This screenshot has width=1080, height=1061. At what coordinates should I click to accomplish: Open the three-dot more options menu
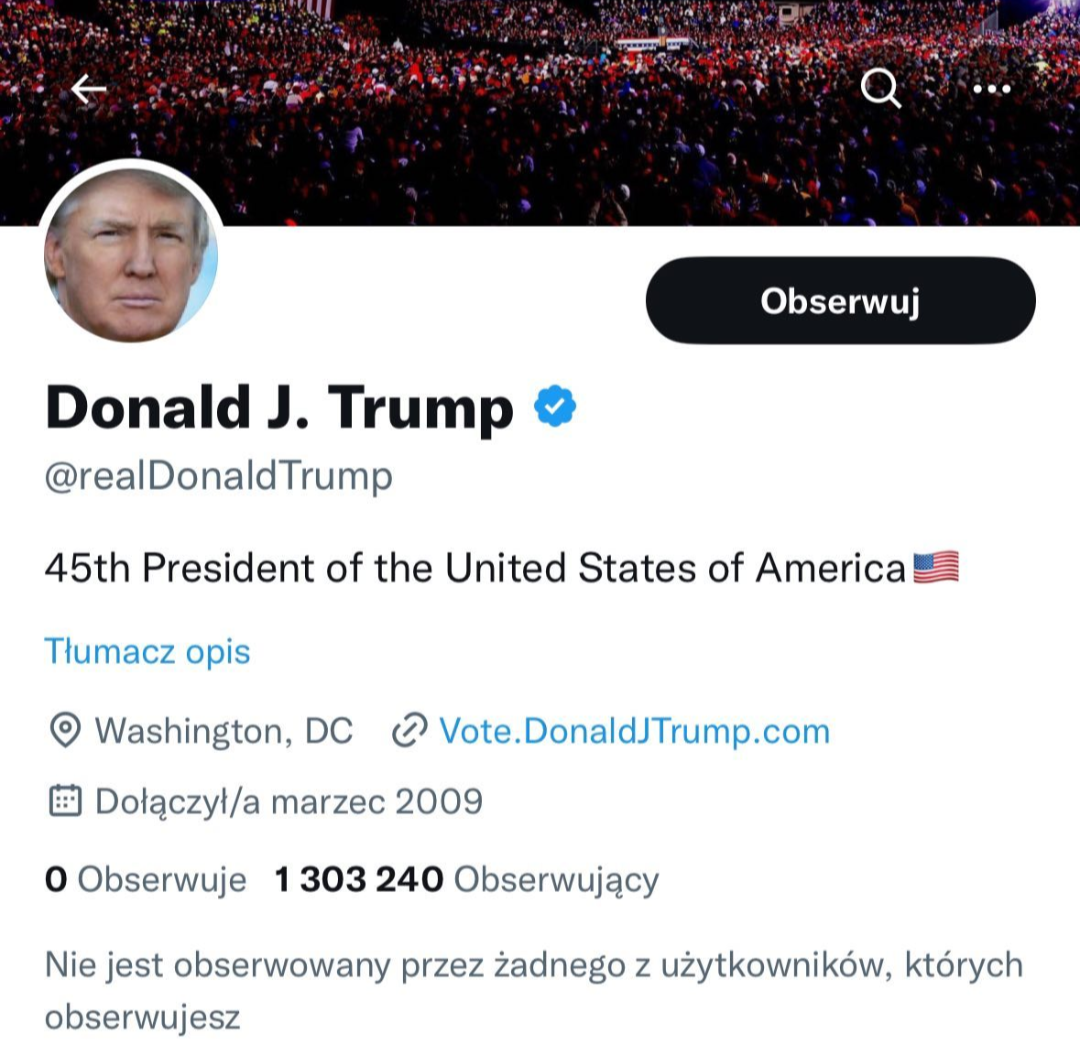point(991,90)
